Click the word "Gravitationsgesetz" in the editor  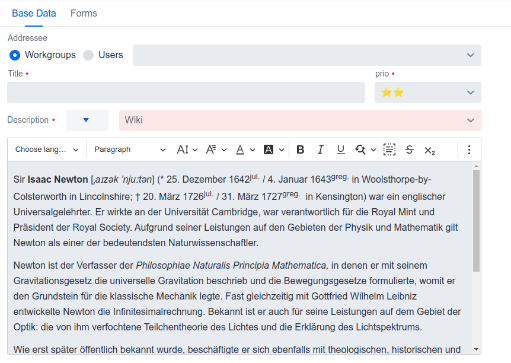pyautogui.click(x=53, y=281)
